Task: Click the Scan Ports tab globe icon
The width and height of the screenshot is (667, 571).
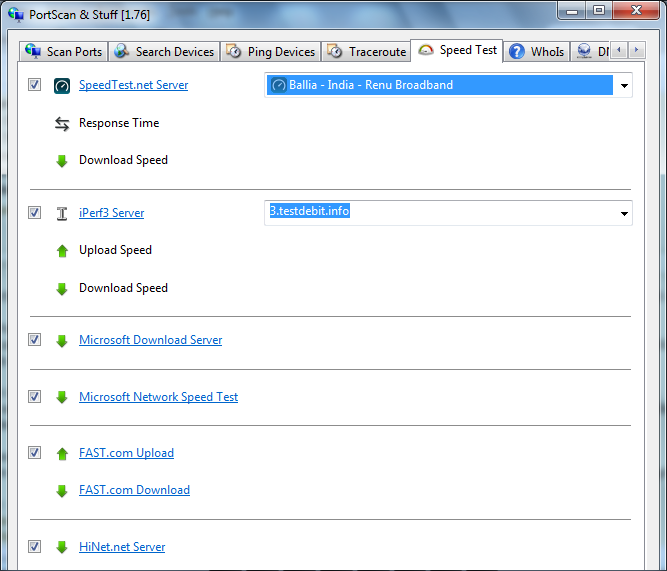Action: 33,51
